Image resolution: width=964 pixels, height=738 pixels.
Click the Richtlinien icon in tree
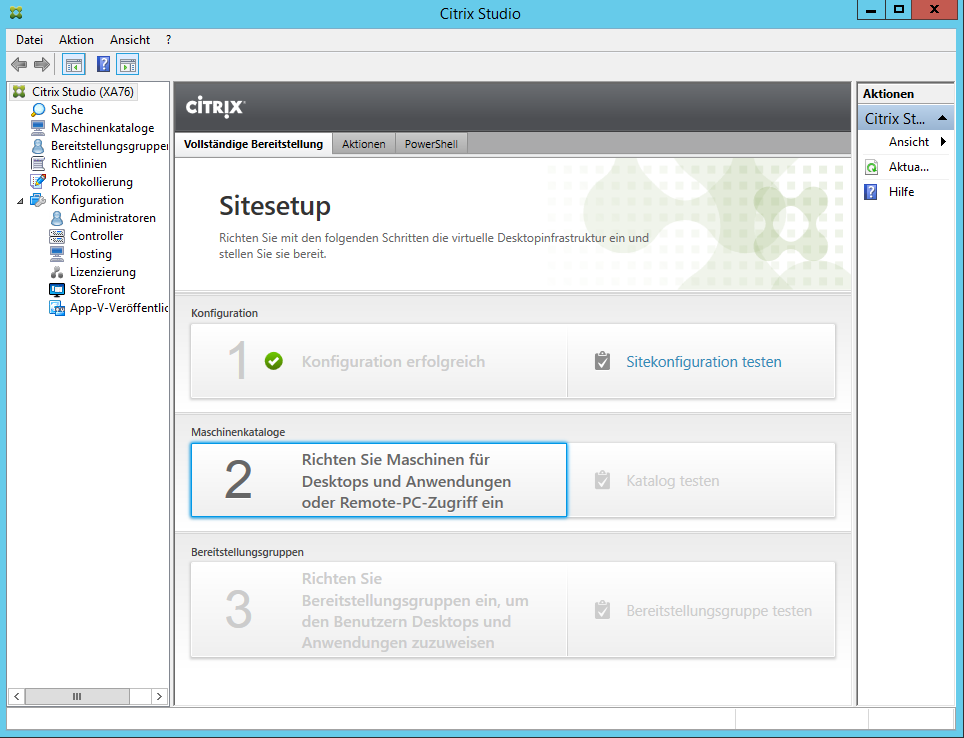click(x=38, y=164)
